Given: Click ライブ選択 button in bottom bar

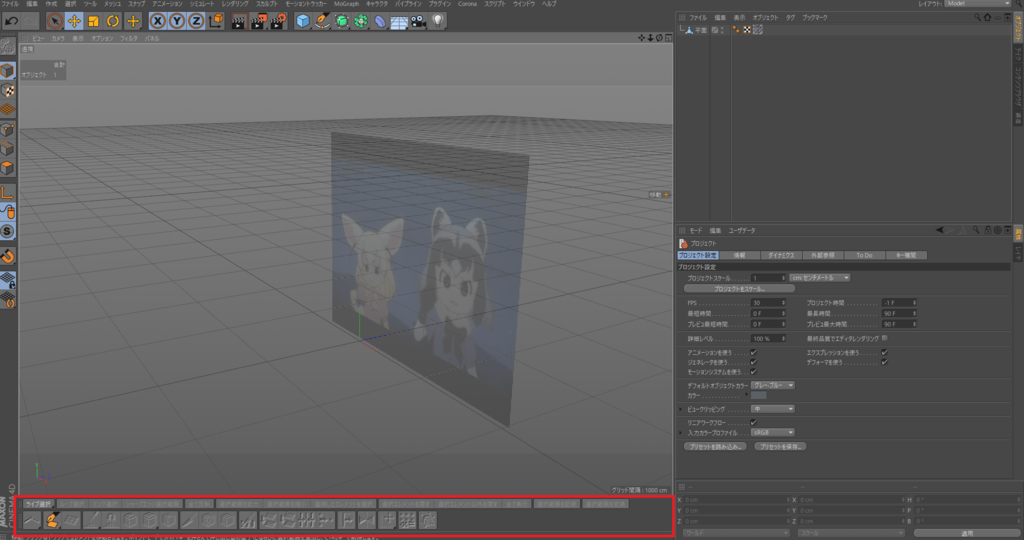Looking at the screenshot, I should tap(38, 503).
